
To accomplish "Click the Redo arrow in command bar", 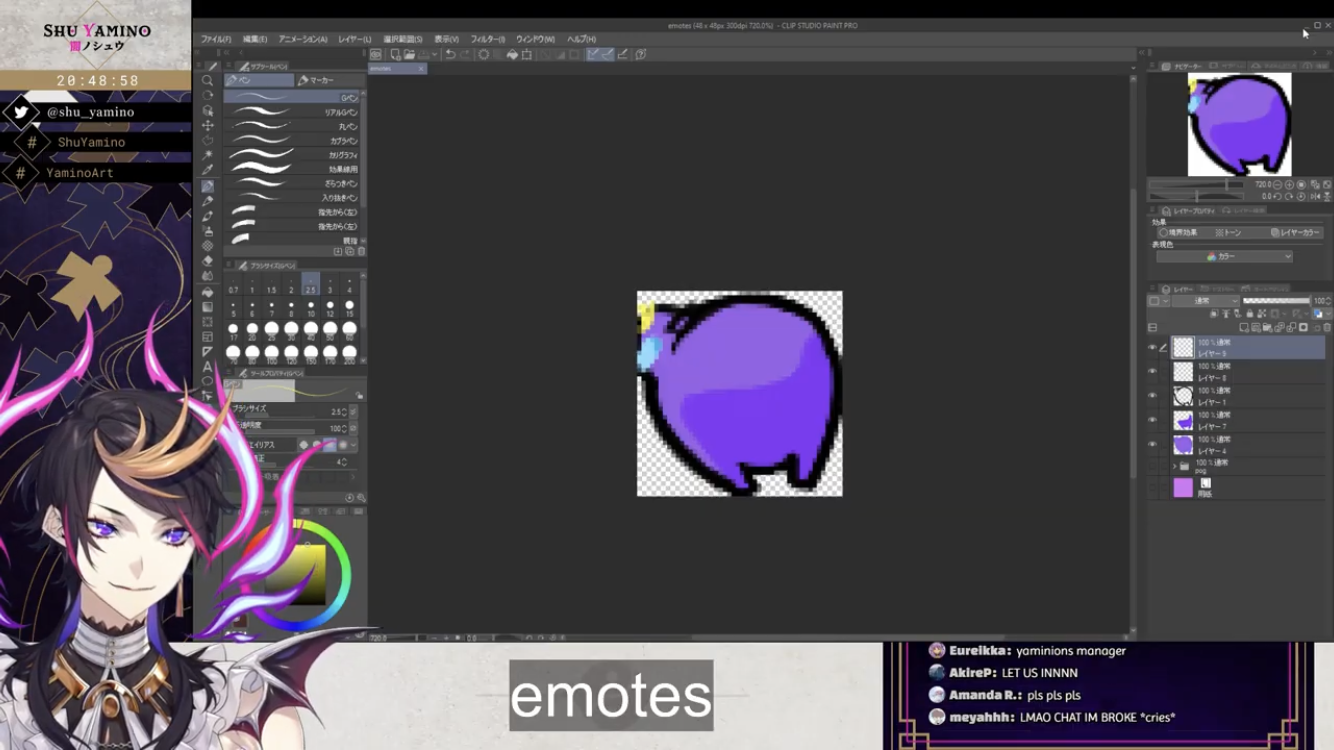I will [x=465, y=54].
